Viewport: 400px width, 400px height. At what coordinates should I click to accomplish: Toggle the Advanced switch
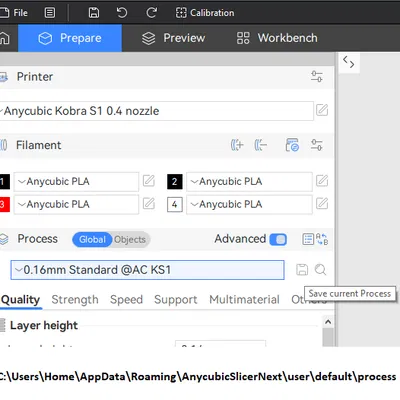click(278, 239)
